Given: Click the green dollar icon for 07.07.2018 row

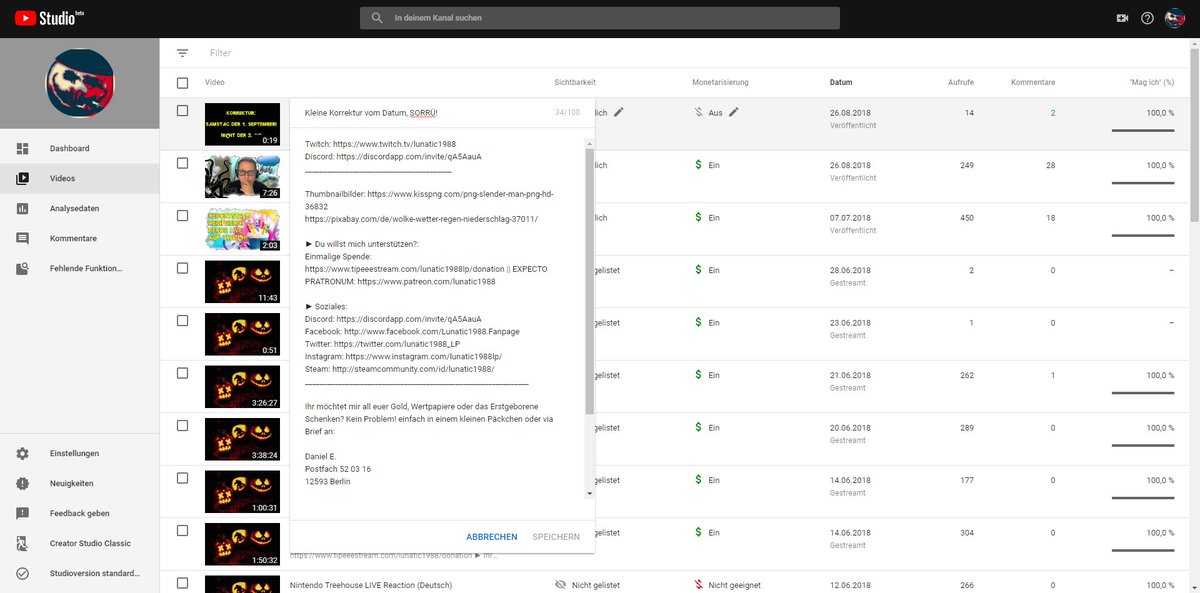Looking at the screenshot, I should coord(698,217).
